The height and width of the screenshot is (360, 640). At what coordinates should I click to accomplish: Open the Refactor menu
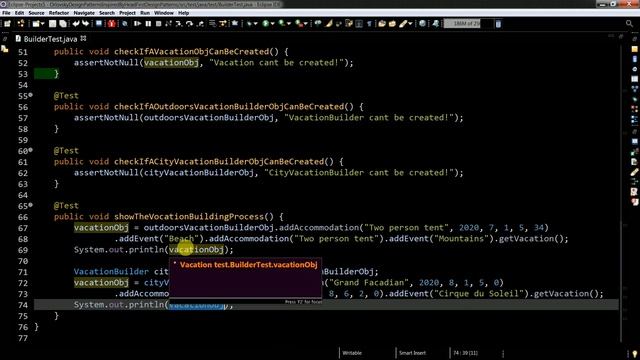[59, 13]
